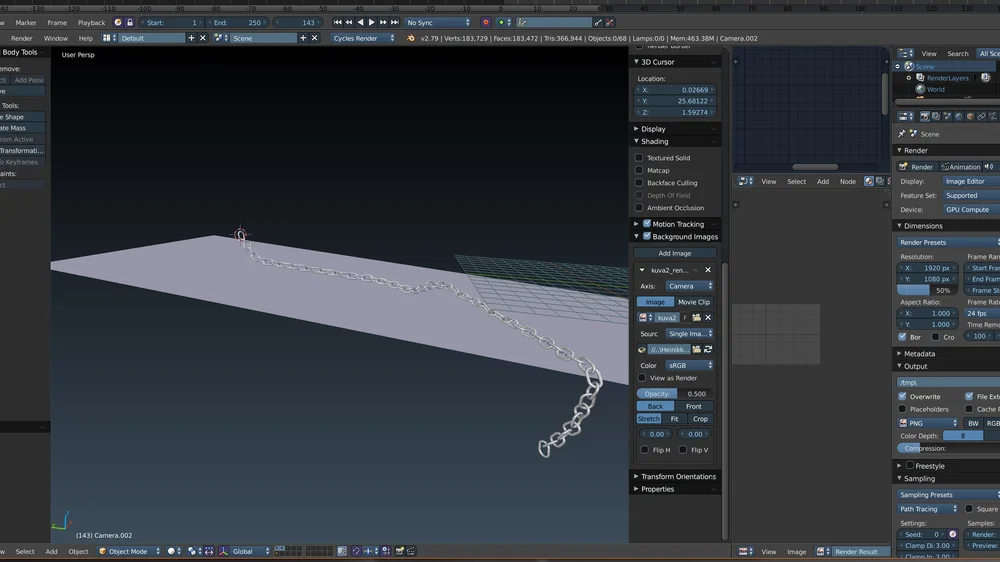Open the Global orientation dropdown

[251, 551]
